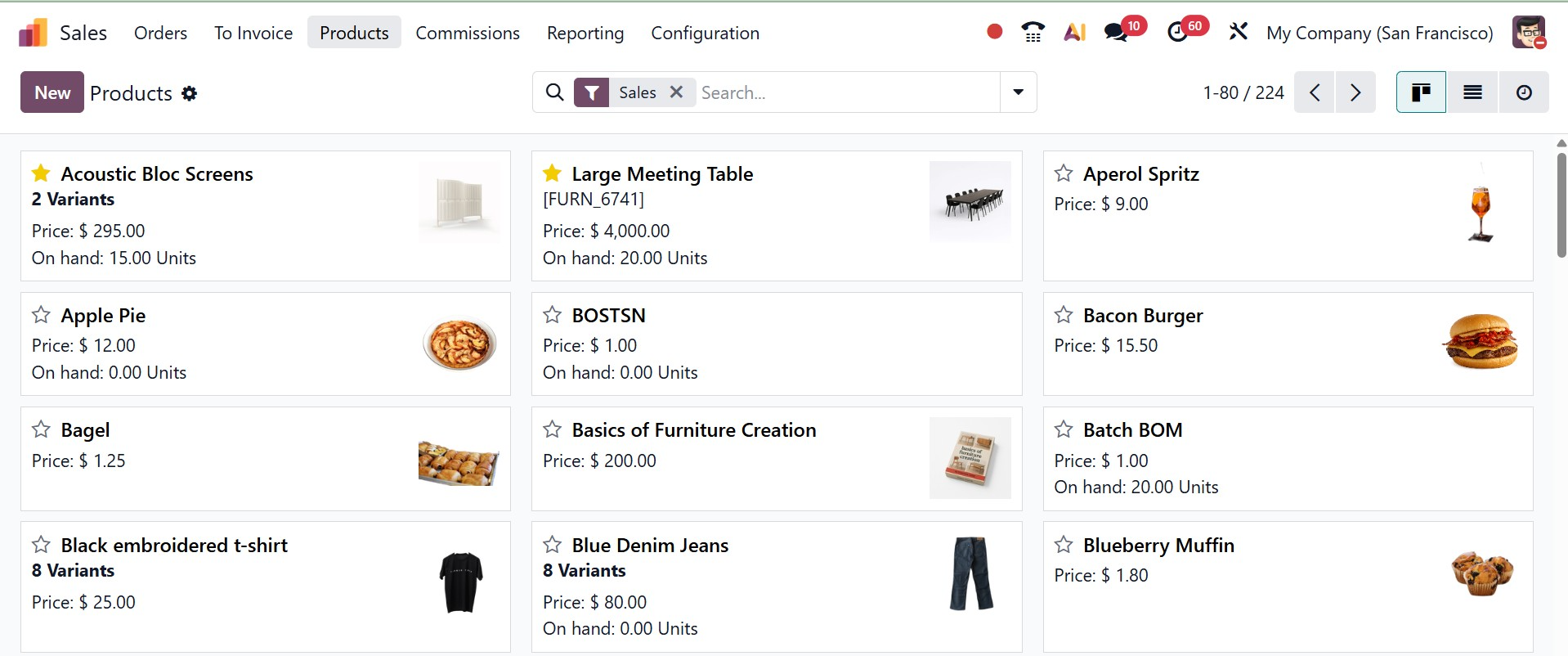
Task: Unfavorite the Acoustic Bloc Screens star
Action: [41, 173]
